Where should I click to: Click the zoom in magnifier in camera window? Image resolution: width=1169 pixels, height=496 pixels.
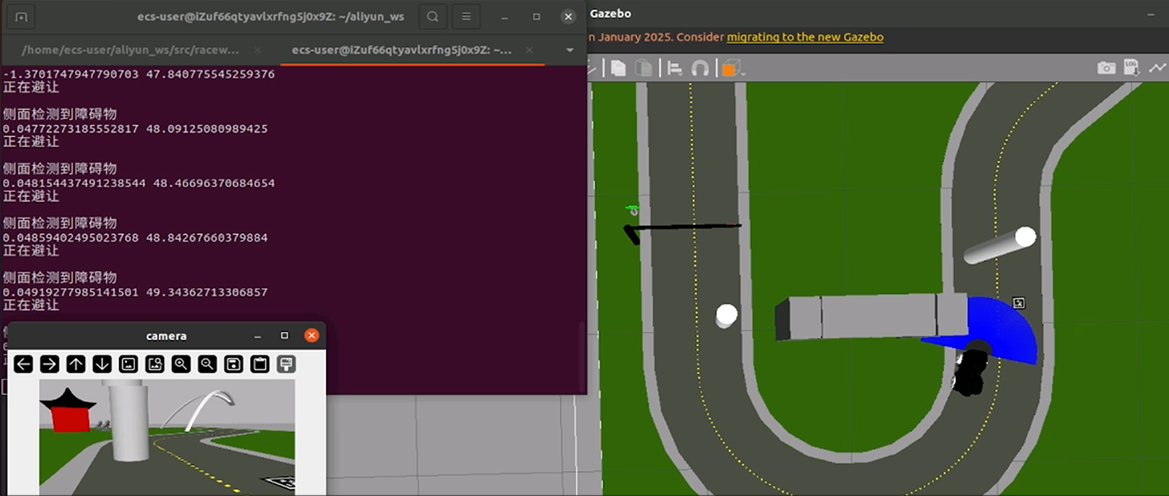point(181,364)
